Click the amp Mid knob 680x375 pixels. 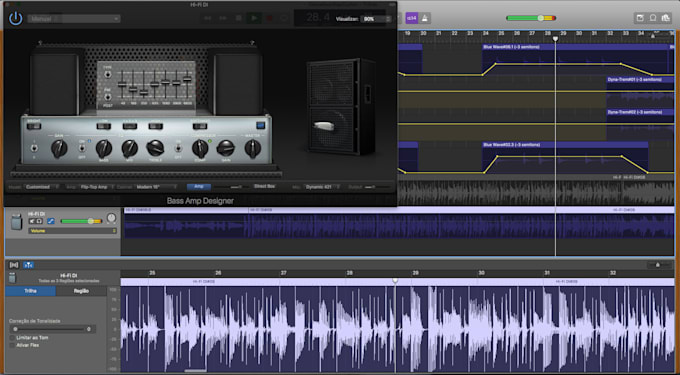(x=130, y=149)
